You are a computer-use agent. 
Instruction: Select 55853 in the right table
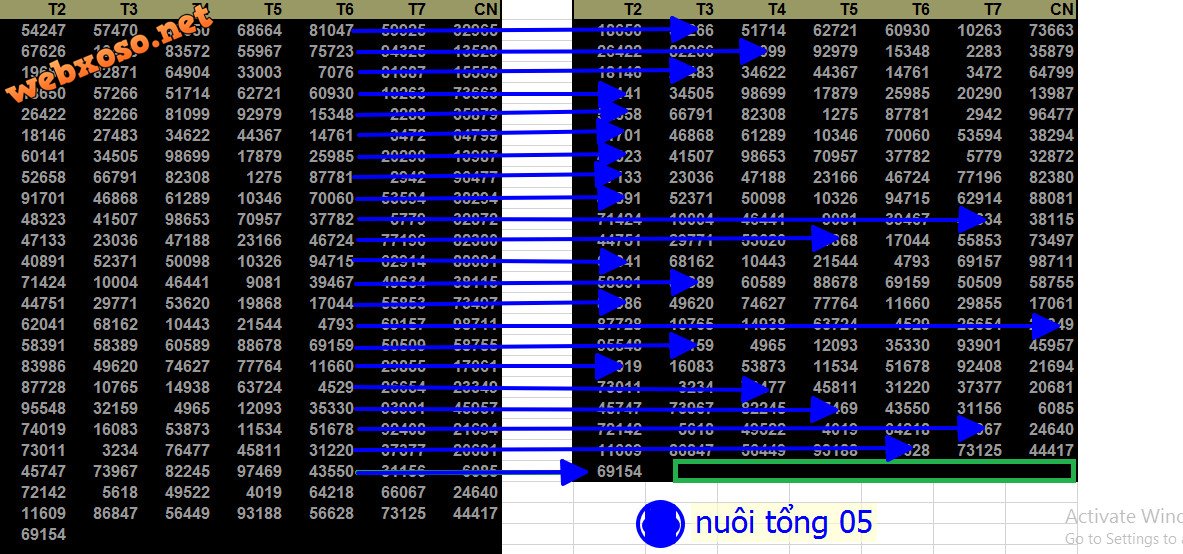[979, 240]
